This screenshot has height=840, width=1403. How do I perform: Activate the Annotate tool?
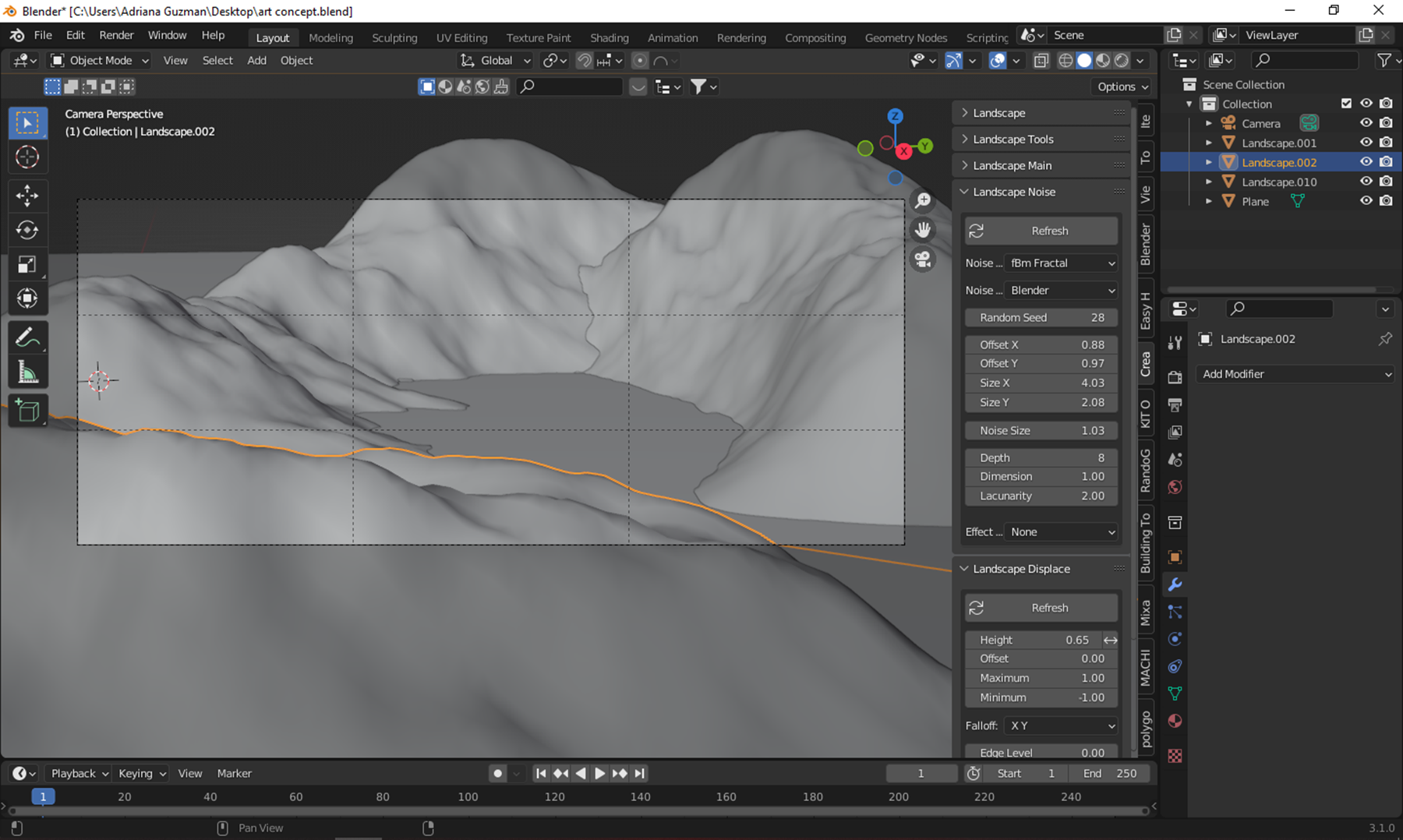click(27, 337)
